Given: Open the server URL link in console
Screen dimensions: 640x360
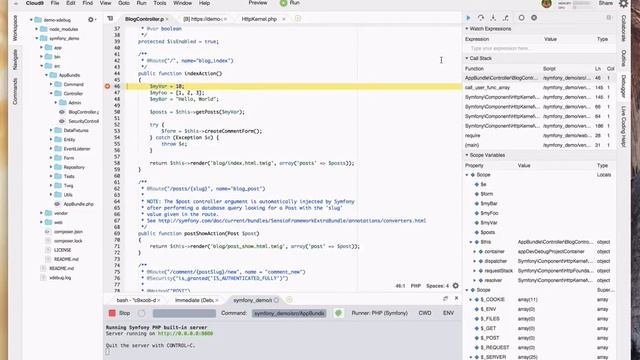Looking at the screenshot, I should coord(185,333).
